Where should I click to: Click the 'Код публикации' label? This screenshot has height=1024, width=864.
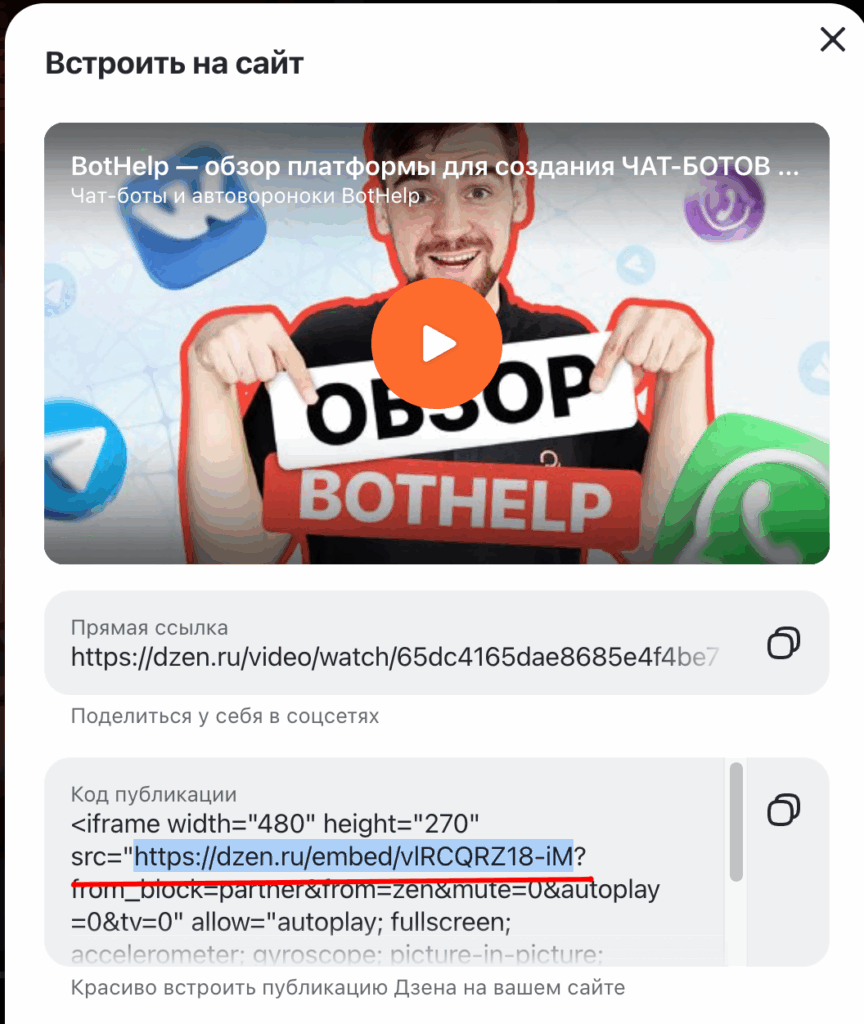(153, 794)
